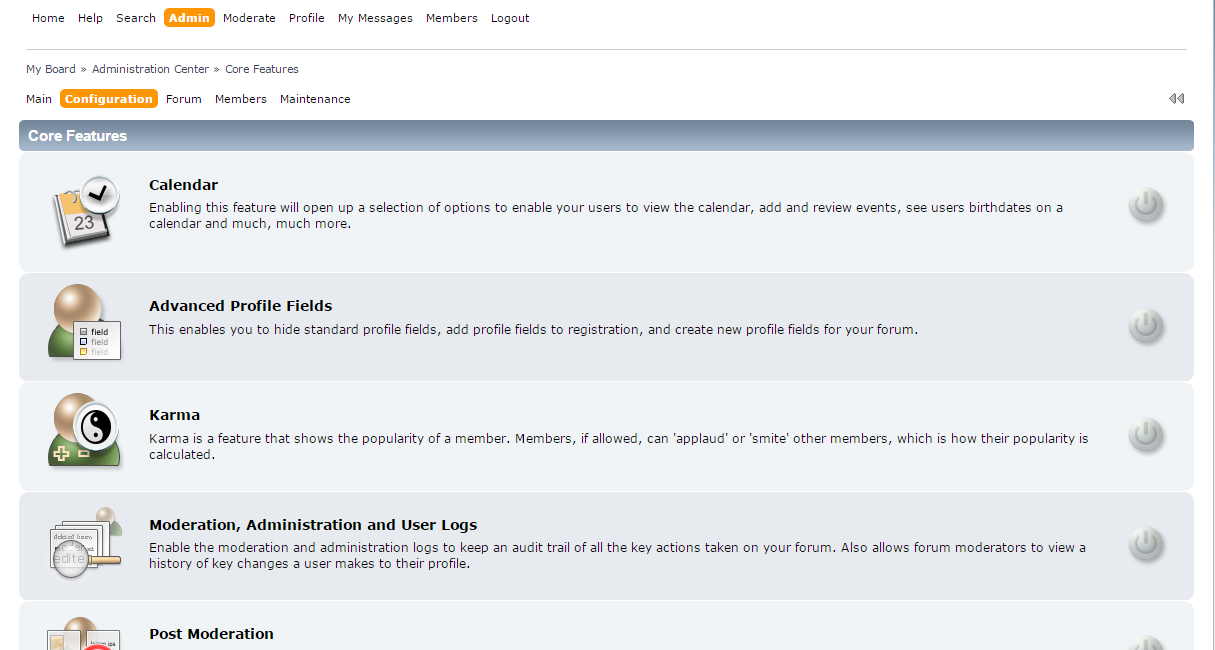1215x650 pixels.
Task: Toggle on Advanced Profile Fields
Action: pos(1146,326)
